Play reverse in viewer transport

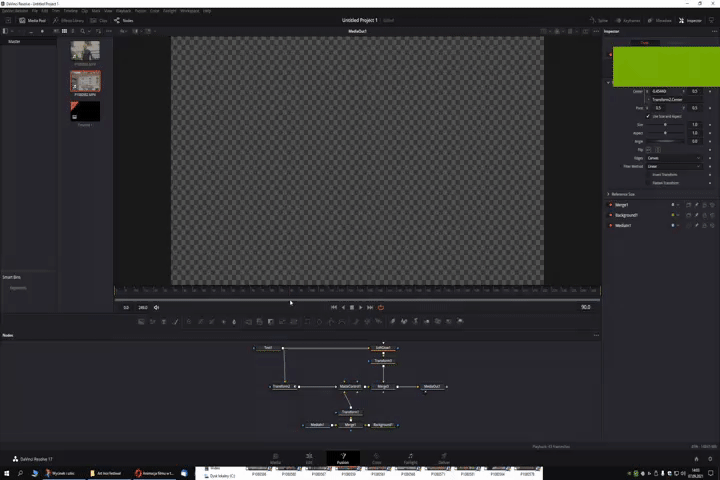click(x=343, y=307)
